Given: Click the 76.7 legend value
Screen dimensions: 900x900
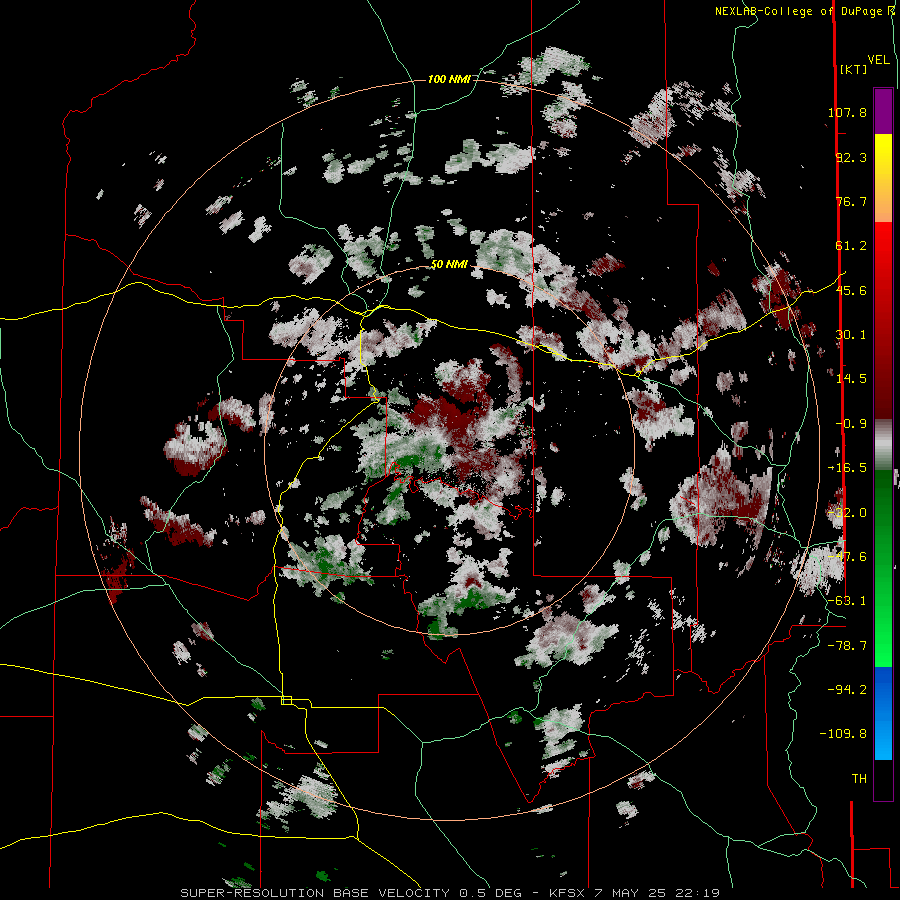Looking at the screenshot, I should tap(851, 201).
